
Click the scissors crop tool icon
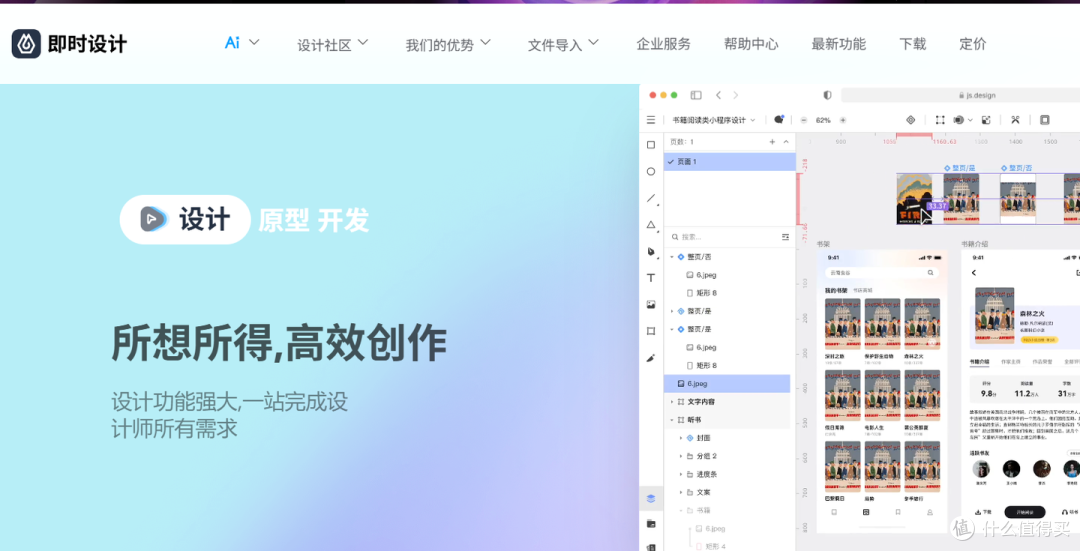tap(1015, 120)
